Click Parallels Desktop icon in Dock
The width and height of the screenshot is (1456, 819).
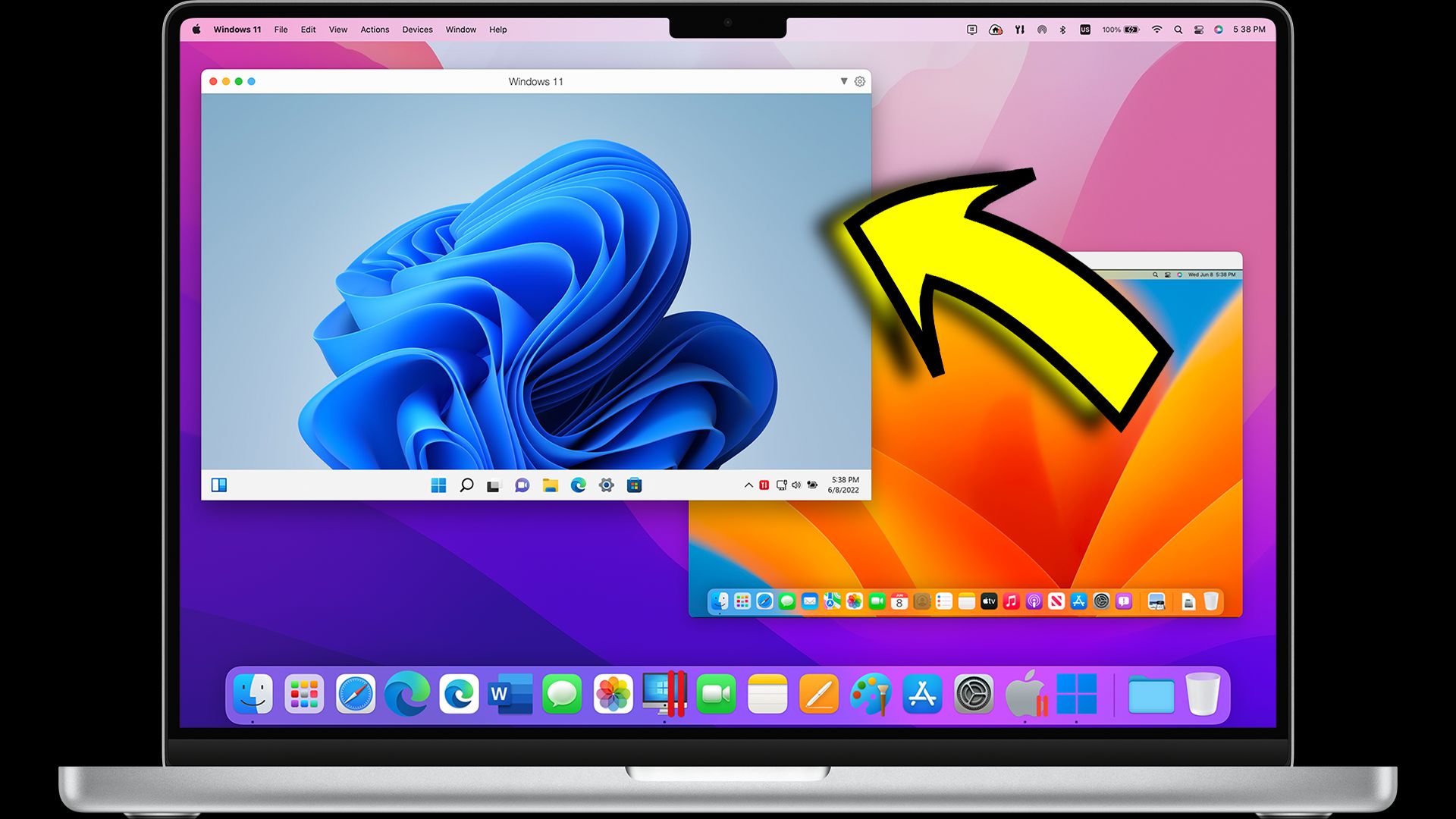point(664,694)
